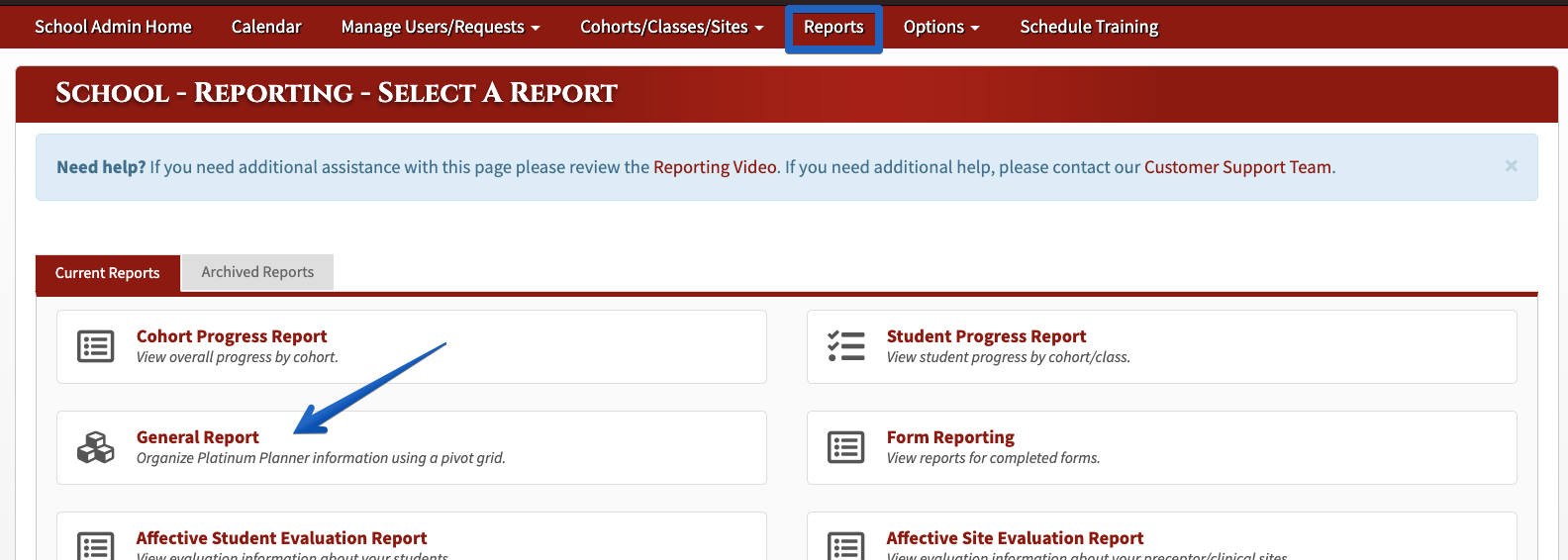Switch to the Archived Reports tab
This screenshot has width=1568, height=560.
coord(257,272)
